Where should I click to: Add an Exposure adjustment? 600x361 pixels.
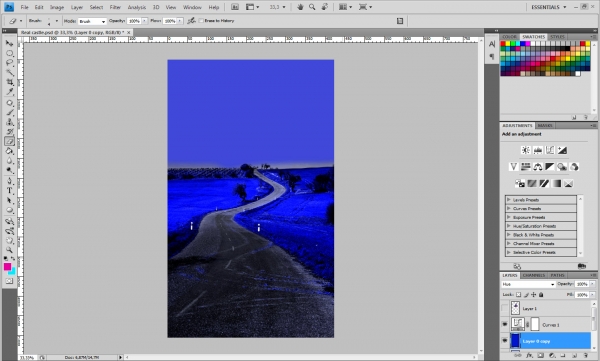(562, 150)
